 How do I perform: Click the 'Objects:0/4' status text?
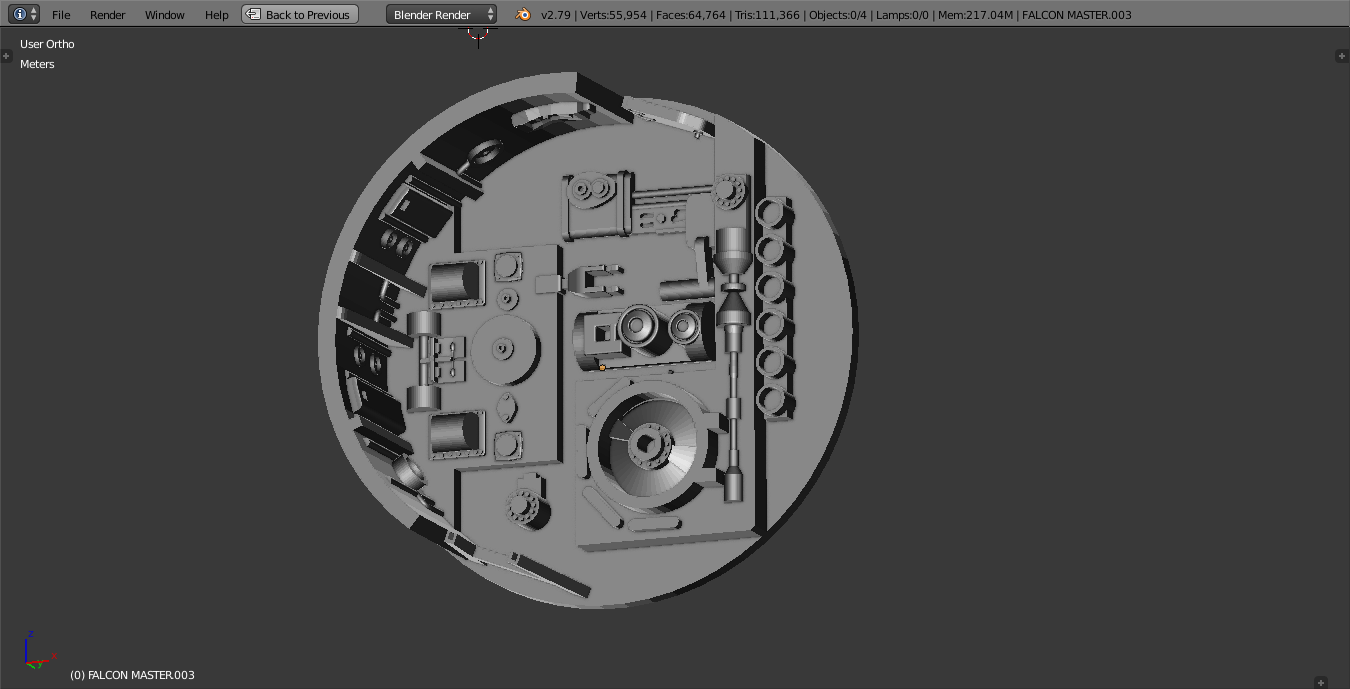click(x=838, y=15)
